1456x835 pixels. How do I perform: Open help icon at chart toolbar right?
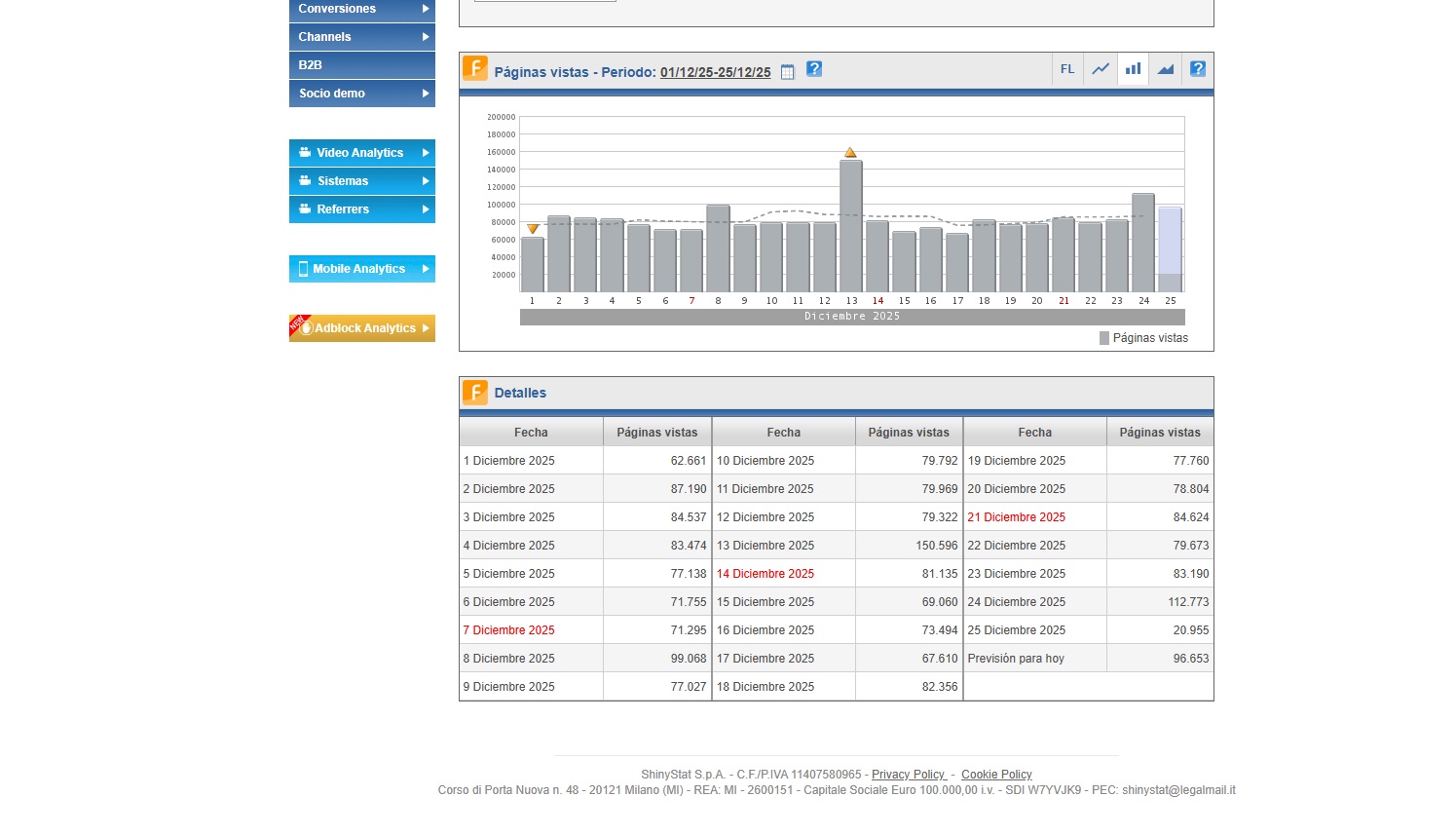pyautogui.click(x=1198, y=69)
